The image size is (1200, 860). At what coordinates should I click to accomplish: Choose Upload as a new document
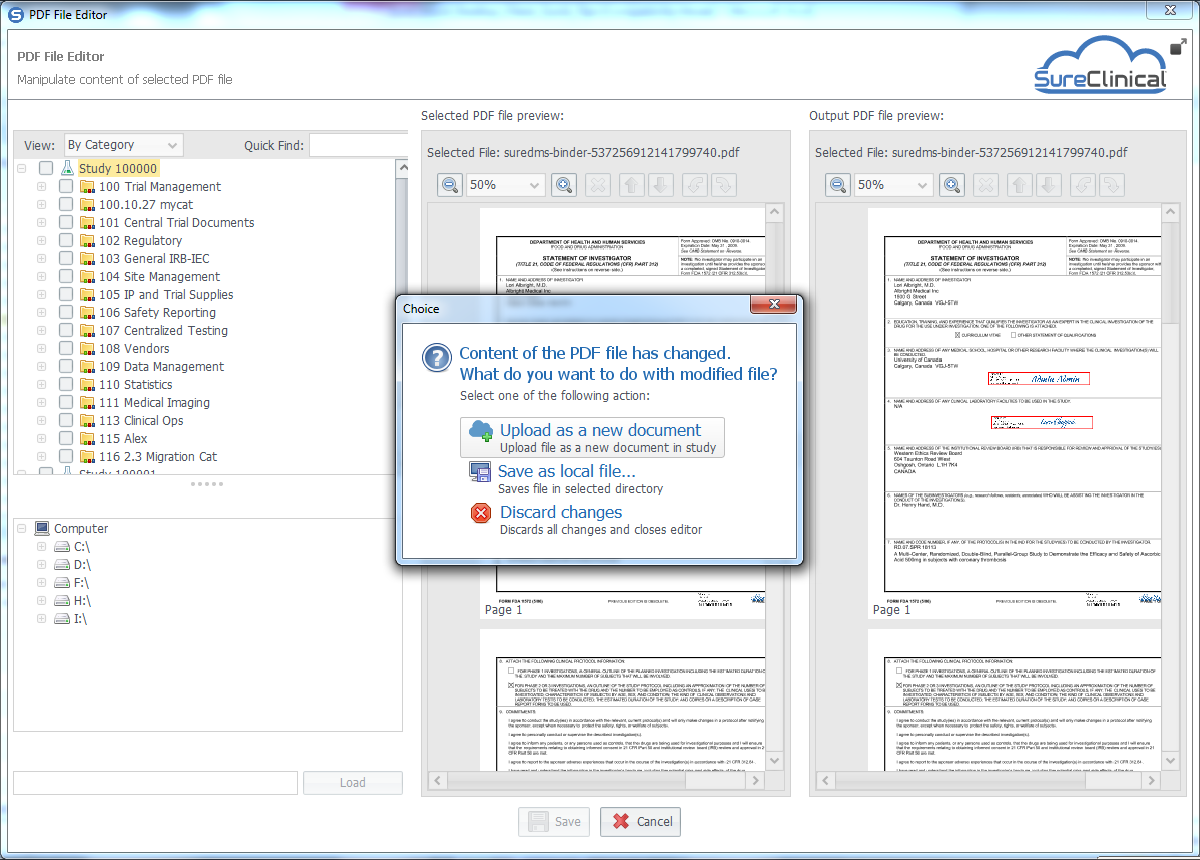click(x=593, y=438)
